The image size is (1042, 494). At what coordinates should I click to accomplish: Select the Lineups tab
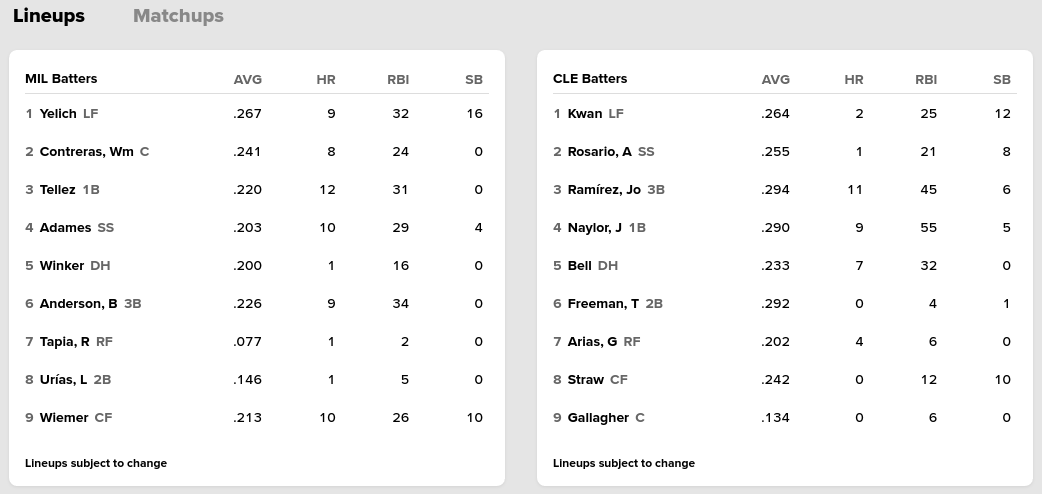(x=49, y=16)
